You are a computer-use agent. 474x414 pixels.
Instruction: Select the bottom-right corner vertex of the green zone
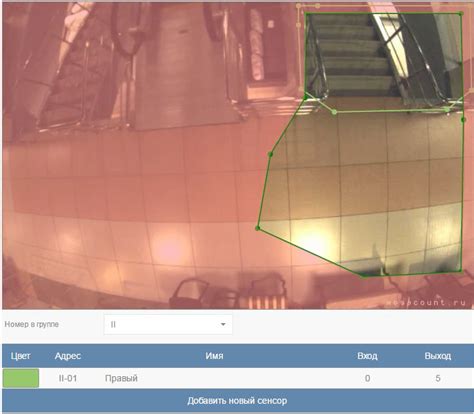pyautogui.click(x=460, y=270)
